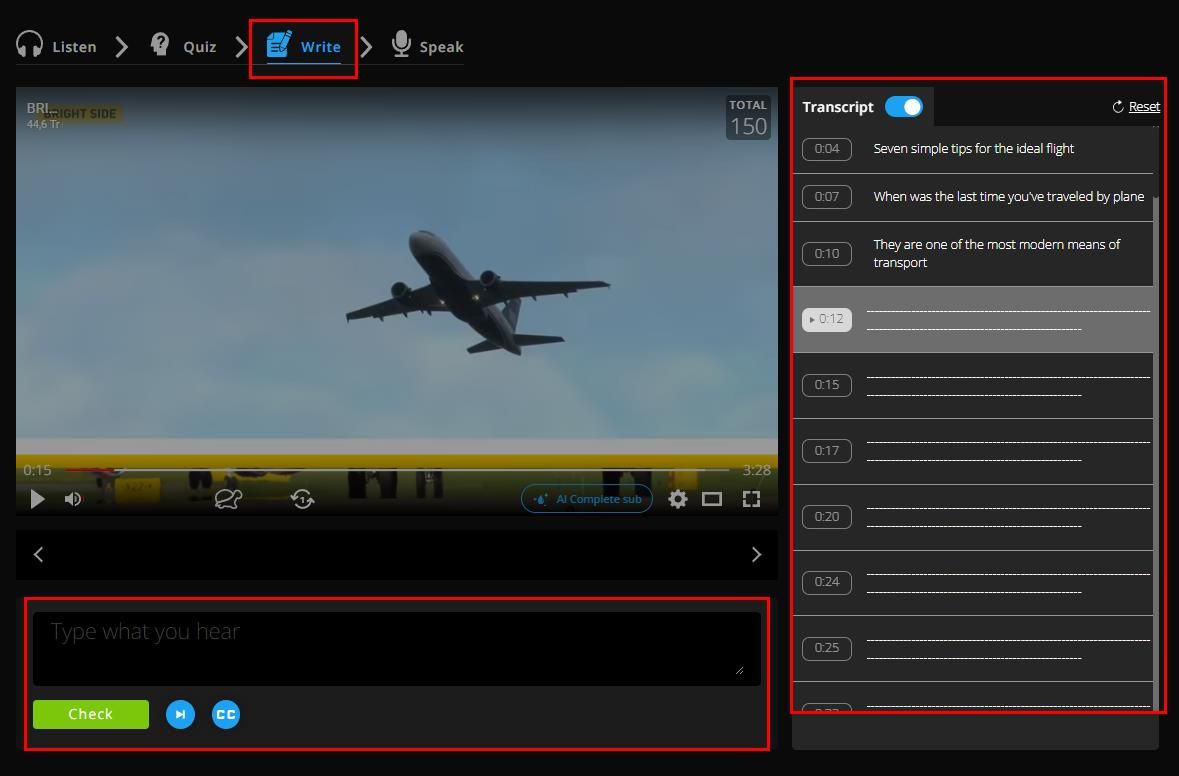Click the replay loop icon
The height and width of the screenshot is (776, 1179).
[x=302, y=499]
